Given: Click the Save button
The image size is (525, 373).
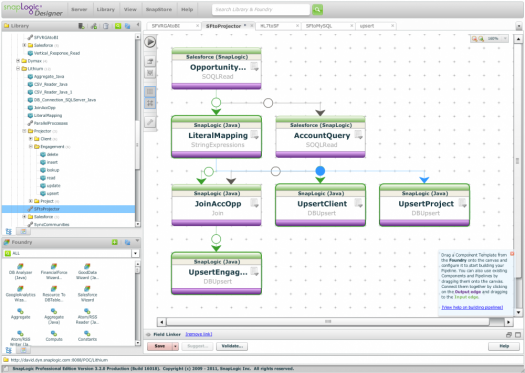Looking at the screenshot, I should [160, 346].
